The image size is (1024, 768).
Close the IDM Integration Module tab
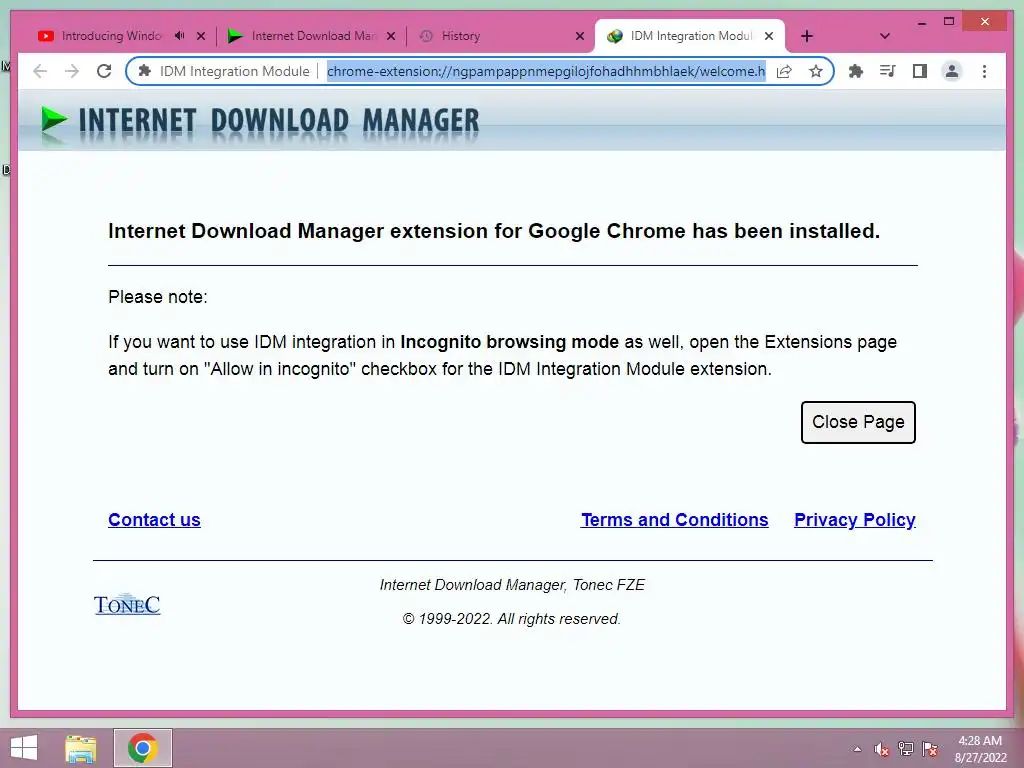point(769,36)
